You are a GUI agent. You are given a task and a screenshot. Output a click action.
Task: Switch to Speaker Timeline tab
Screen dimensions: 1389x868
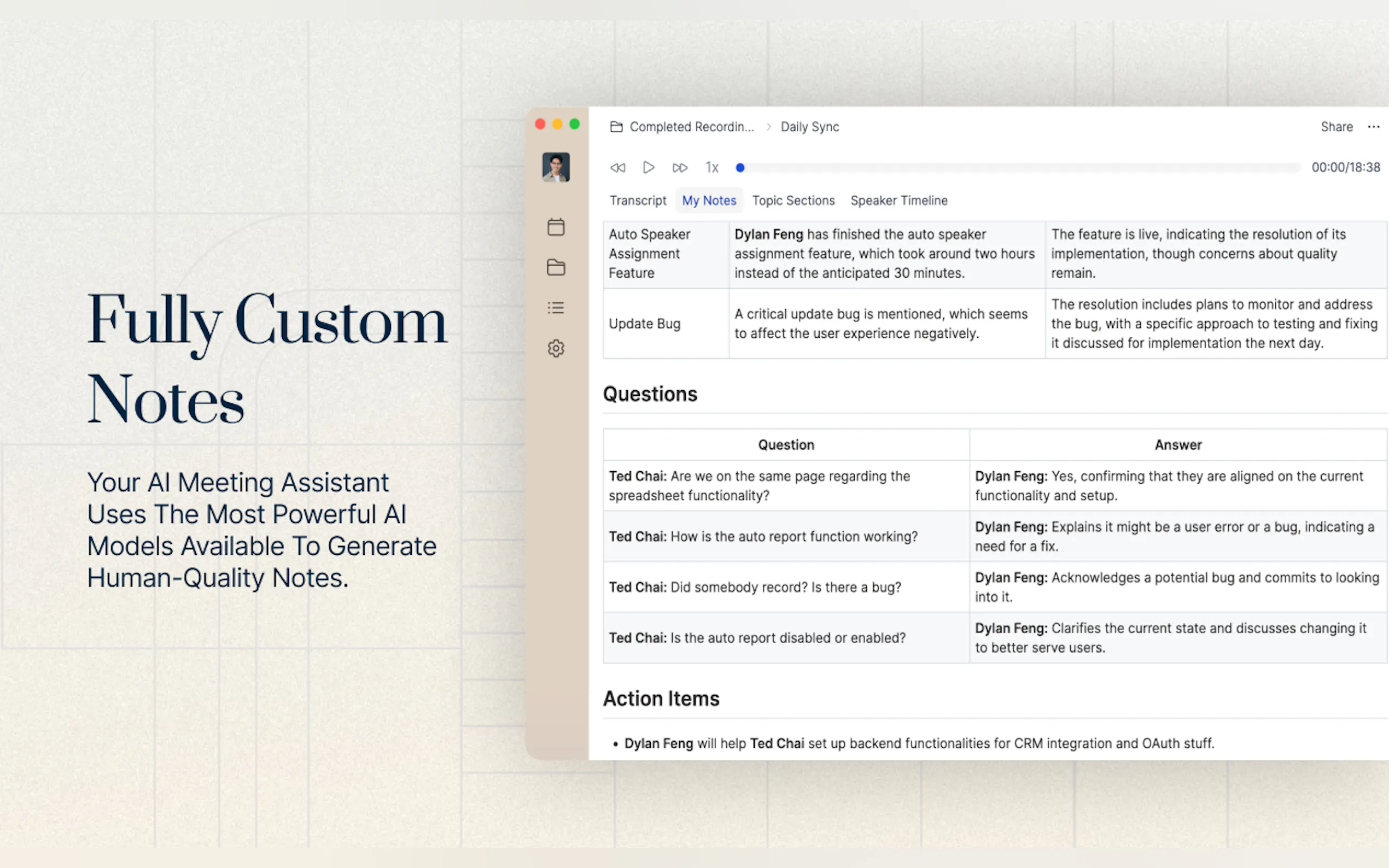pos(898,201)
